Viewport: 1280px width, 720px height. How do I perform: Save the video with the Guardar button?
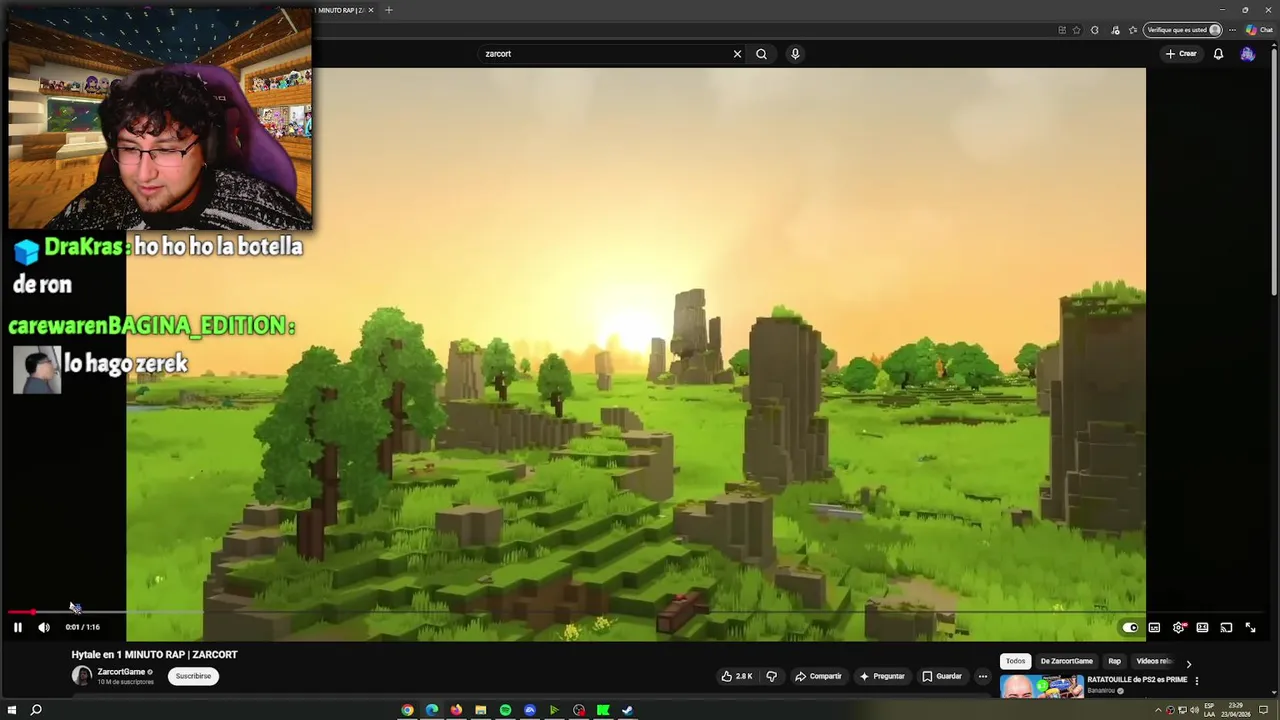942,676
